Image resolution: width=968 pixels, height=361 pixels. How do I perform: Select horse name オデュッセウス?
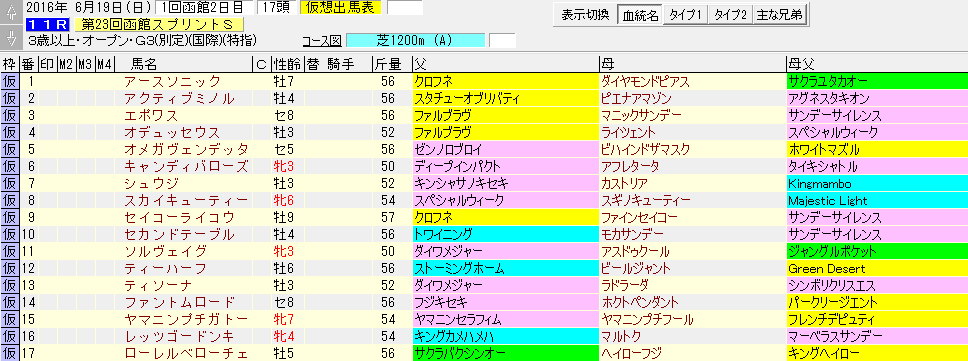coord(172,133)
